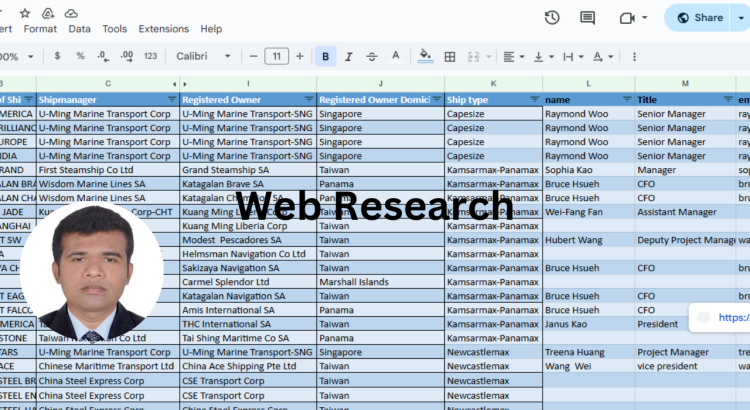750x410 pixels.
Task: Select cell 'First Steamship Co Ltd'
Action: point(108,170)
